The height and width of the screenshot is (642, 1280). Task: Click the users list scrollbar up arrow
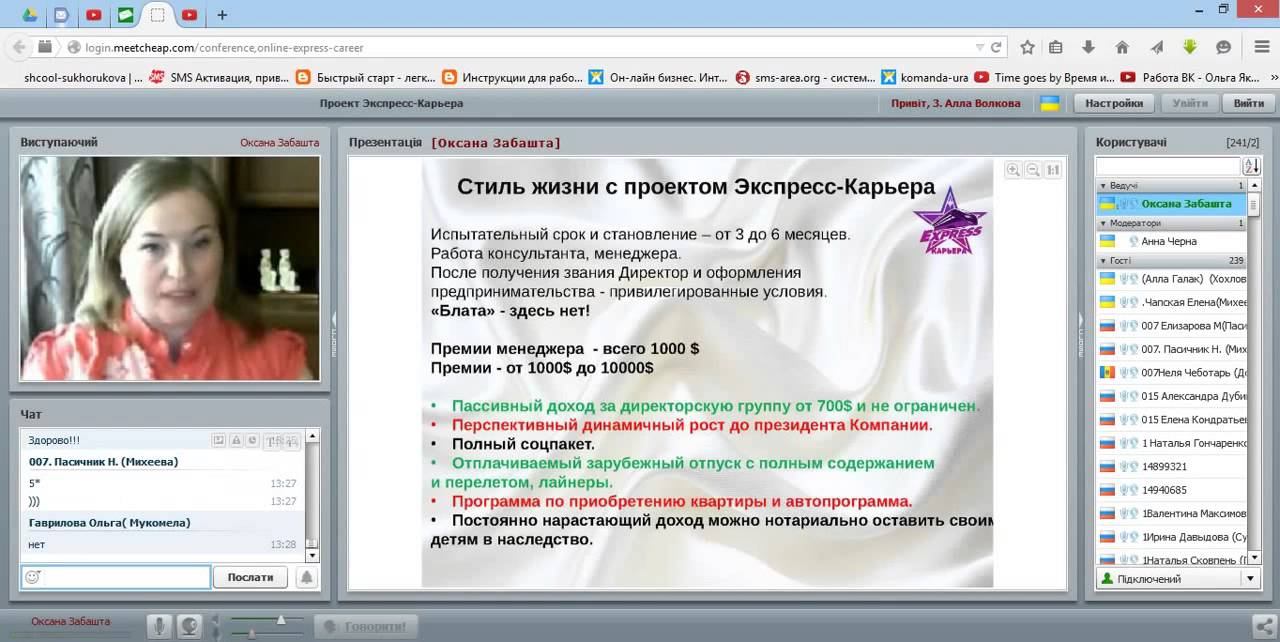(1254, 186)
